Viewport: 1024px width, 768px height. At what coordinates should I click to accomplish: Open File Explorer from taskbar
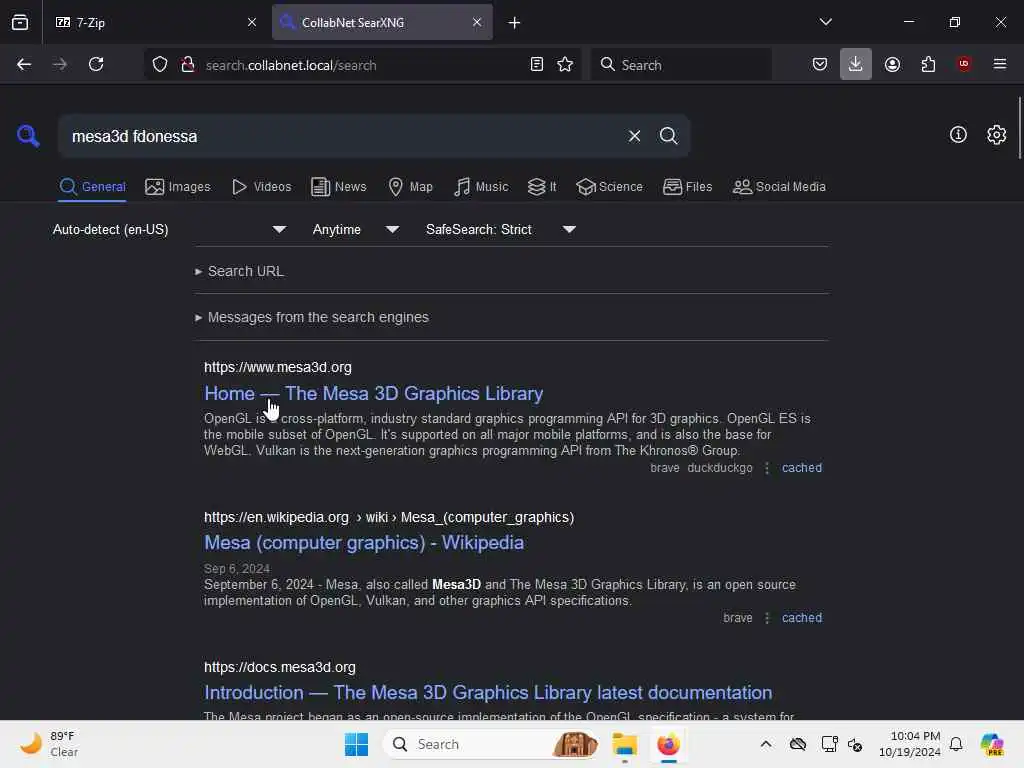pos(624,744)
